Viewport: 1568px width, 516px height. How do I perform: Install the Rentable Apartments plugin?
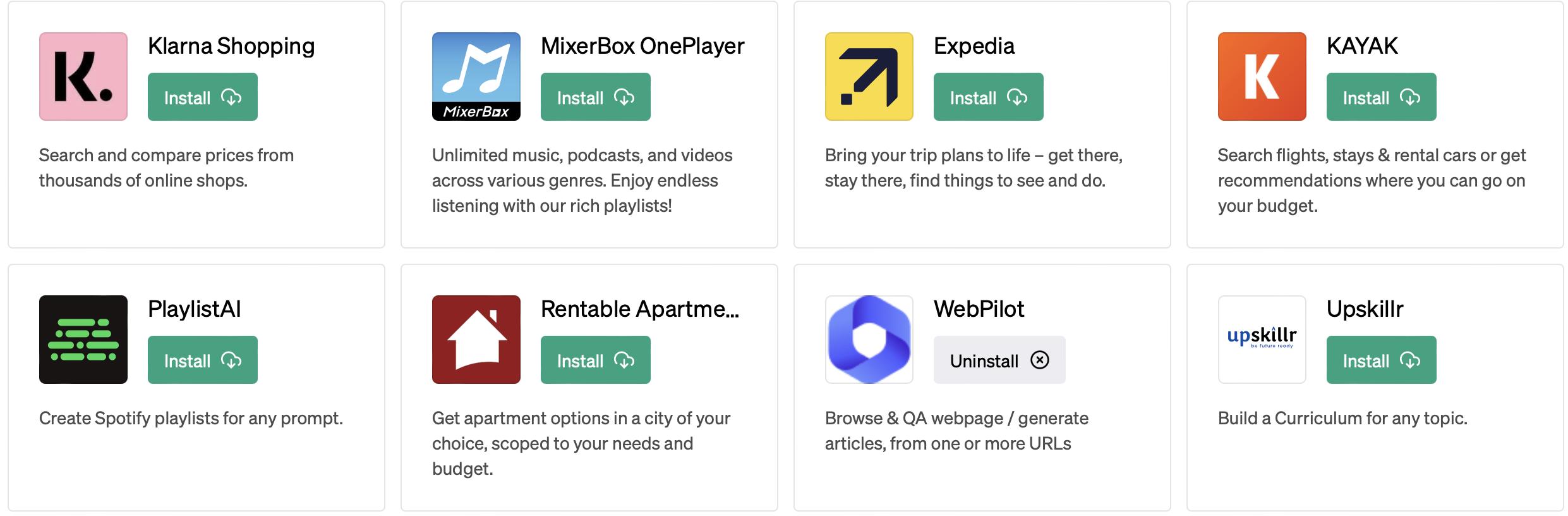coord(596,360)
